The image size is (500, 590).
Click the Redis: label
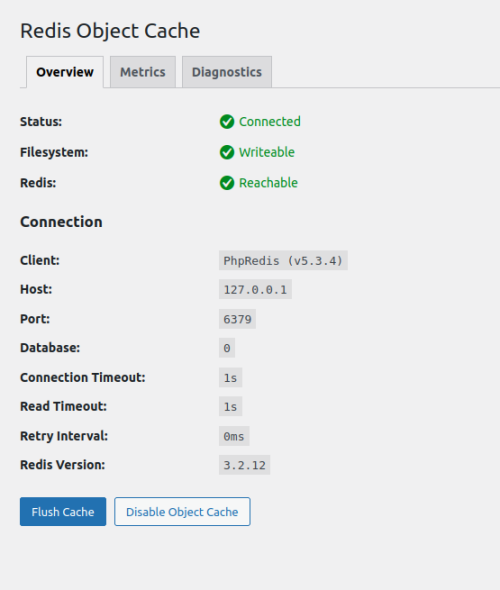(38, 183)
